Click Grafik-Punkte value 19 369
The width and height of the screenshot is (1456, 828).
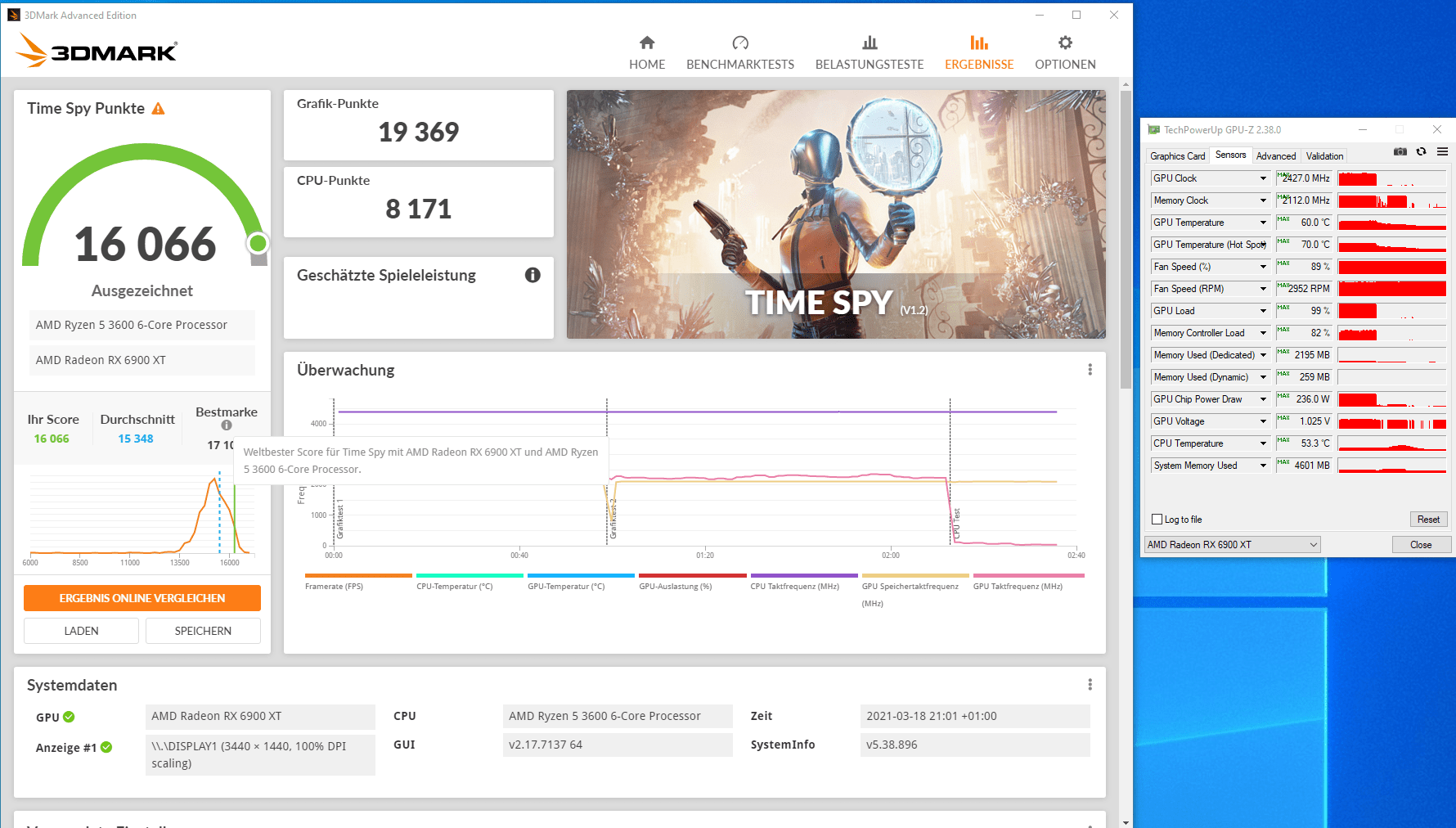pos(418,132)
